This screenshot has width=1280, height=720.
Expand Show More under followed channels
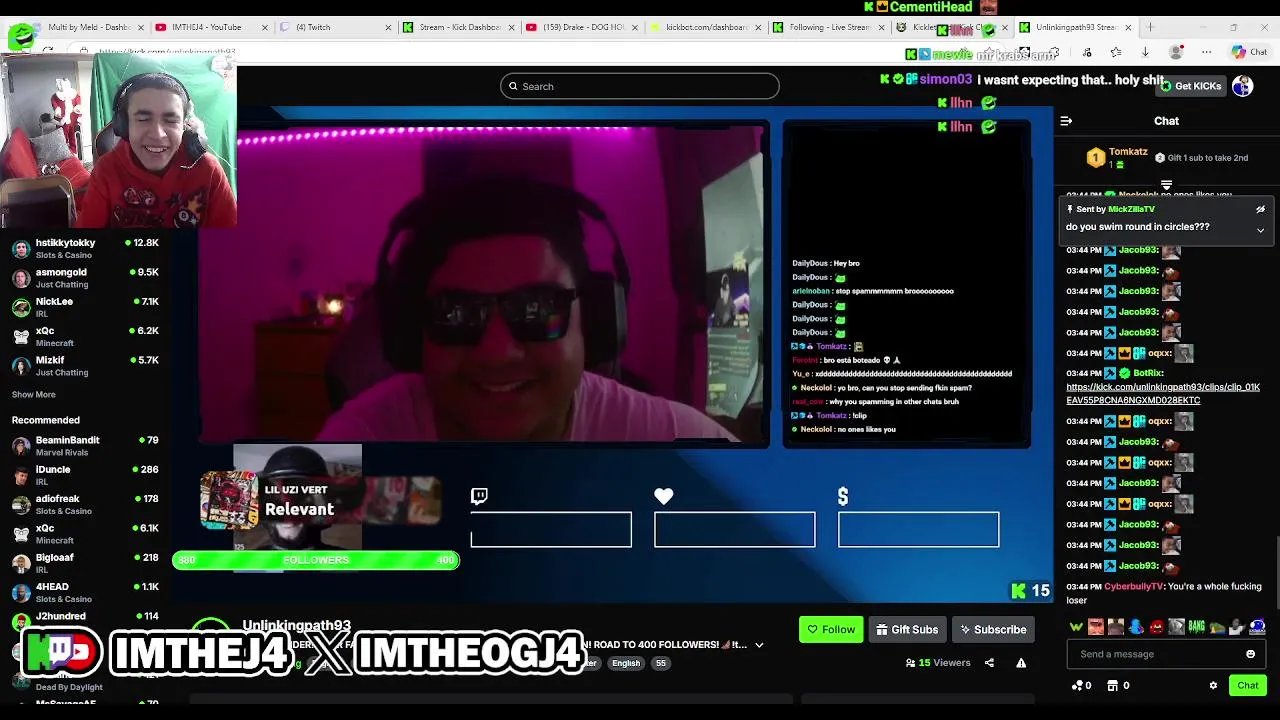point(33,395)
